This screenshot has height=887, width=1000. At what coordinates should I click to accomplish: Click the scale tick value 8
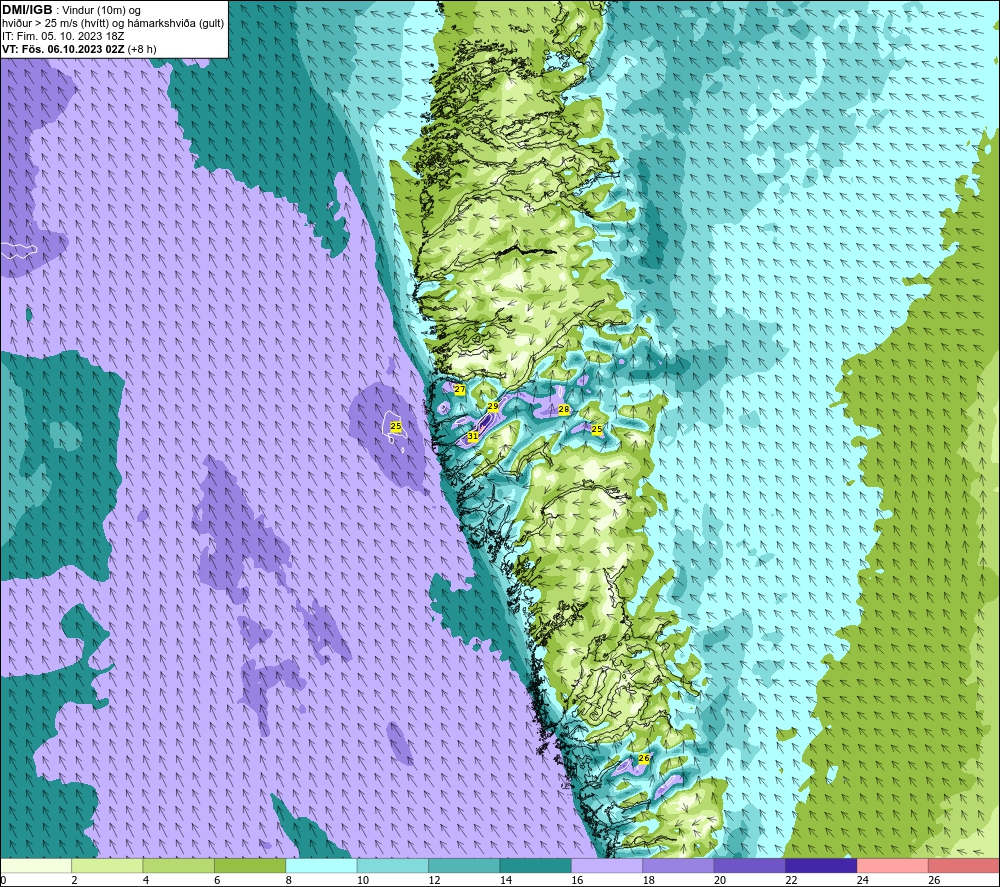(x=289, y=880)
